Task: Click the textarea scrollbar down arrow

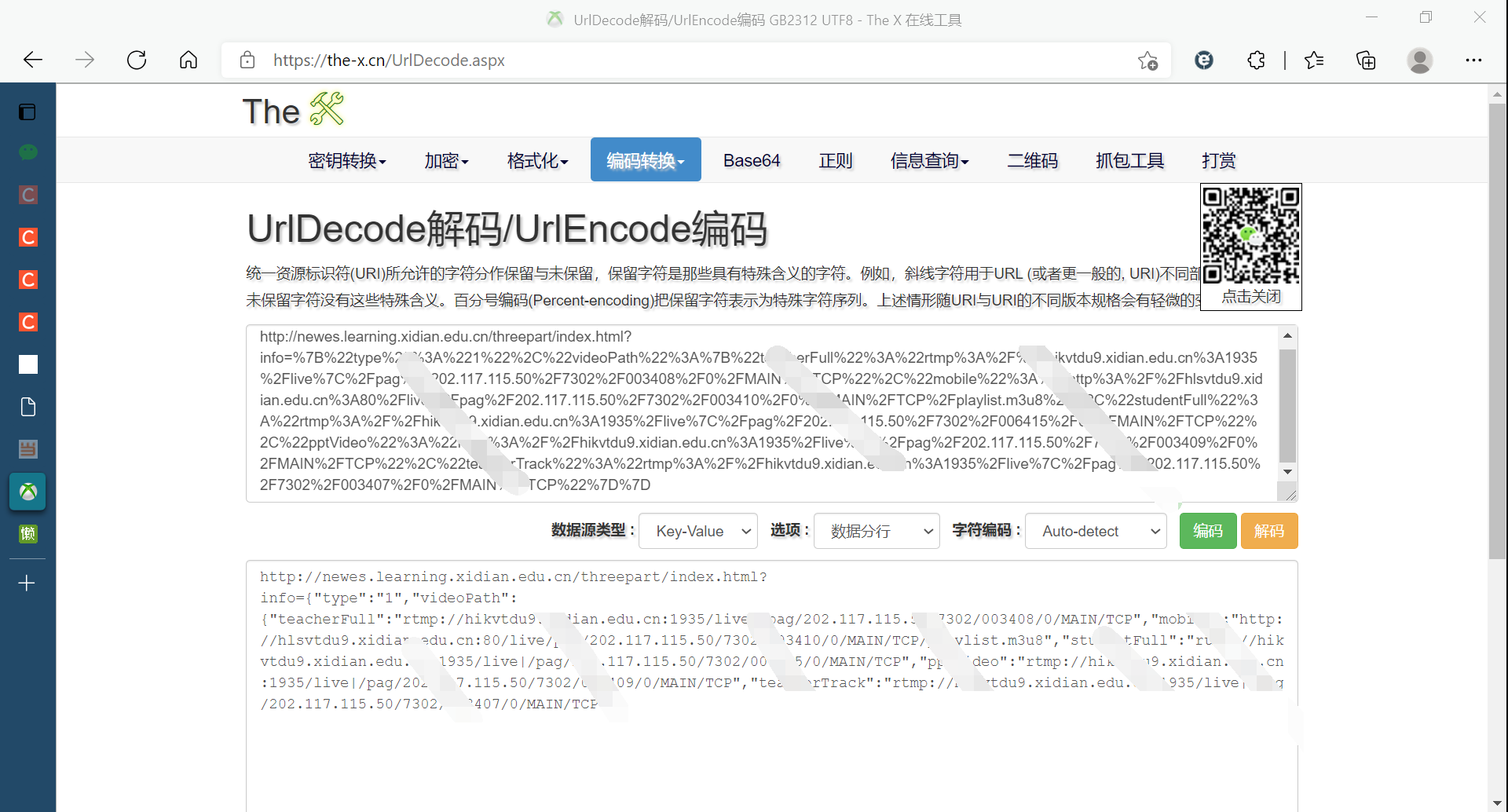Action: pyautogui.click(x=1287, y=471)
